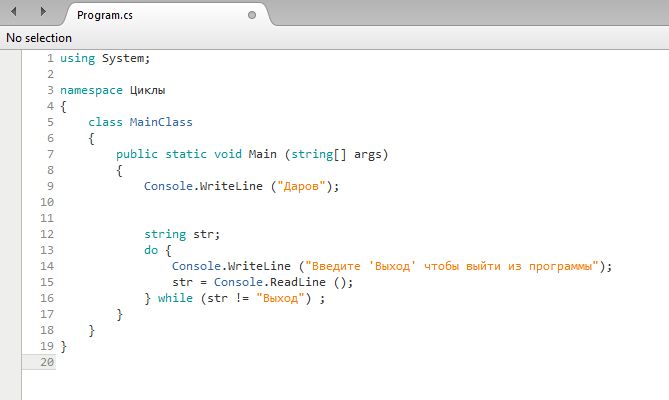Place cursor on the 'using' keyword

pos(77,58)
